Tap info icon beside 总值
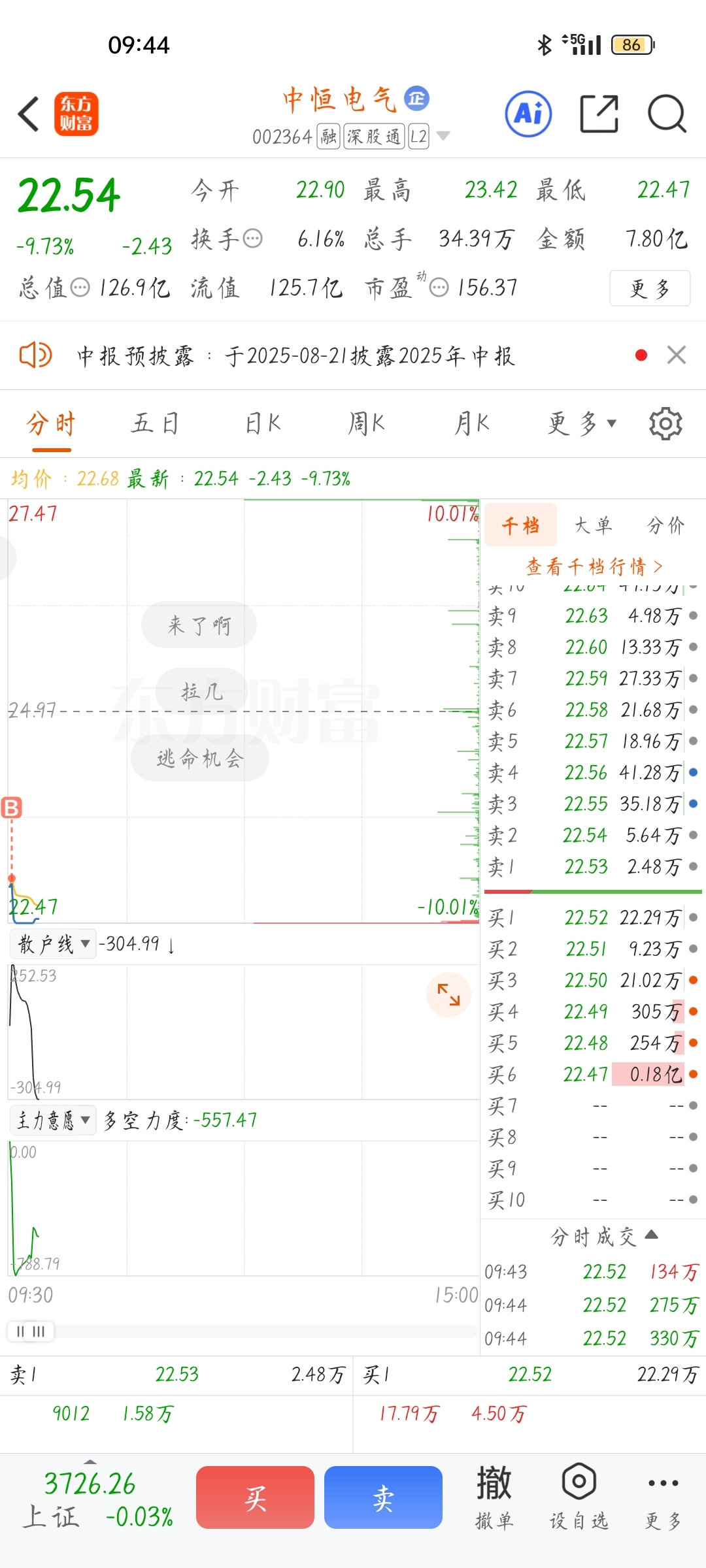 (x=80, y=287)
